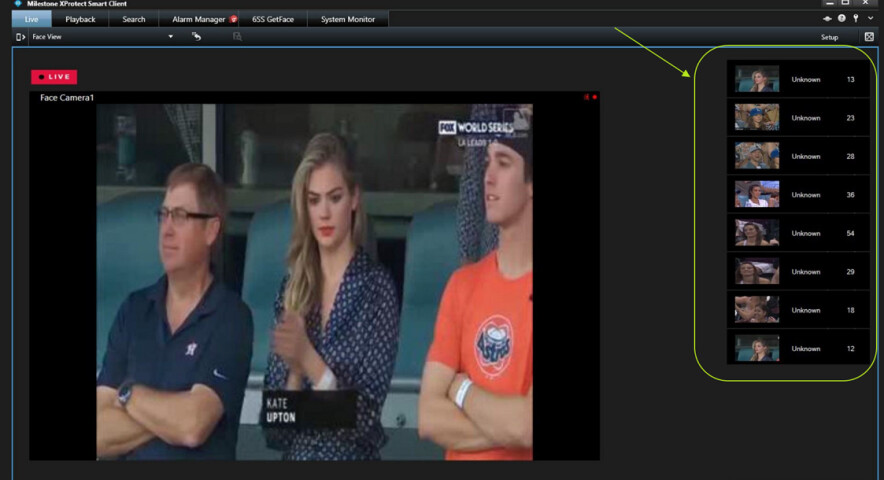This screenshot has width=884, height=480.
Task: Switch to the Playback tab
Action: pyautogui.click(x=80, y=19)
